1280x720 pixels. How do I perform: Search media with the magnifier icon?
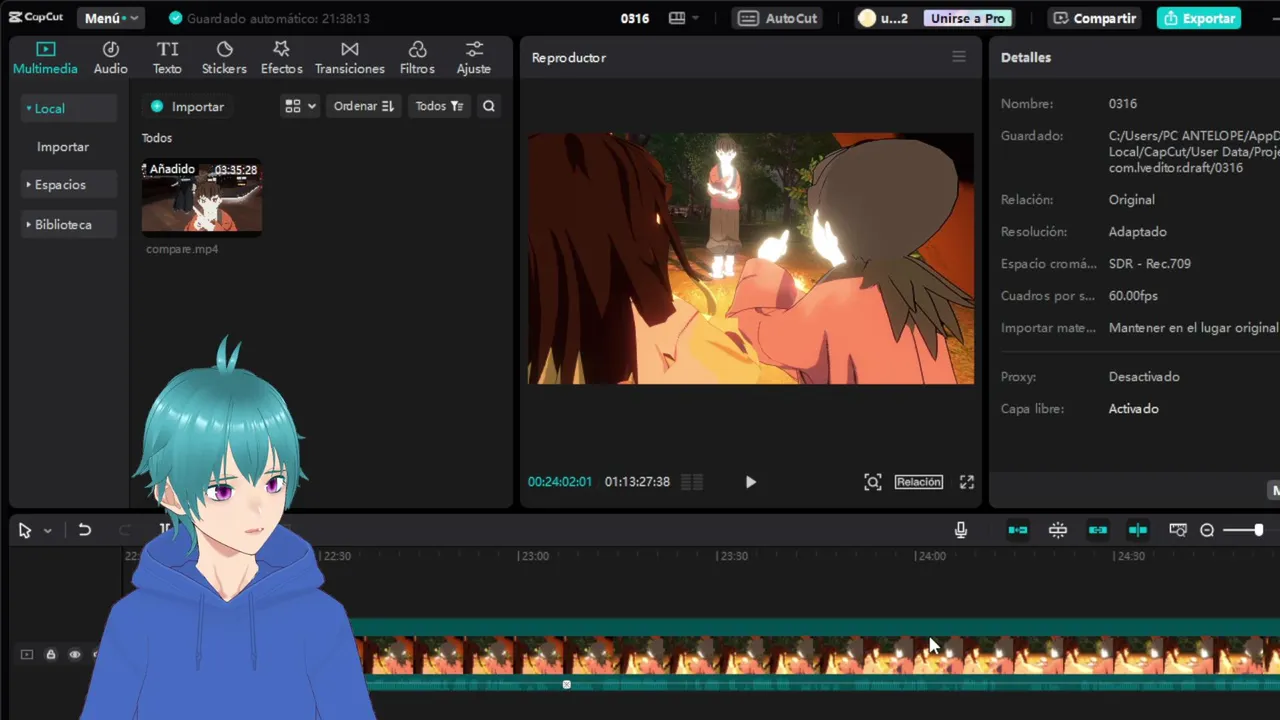(489, 106)
